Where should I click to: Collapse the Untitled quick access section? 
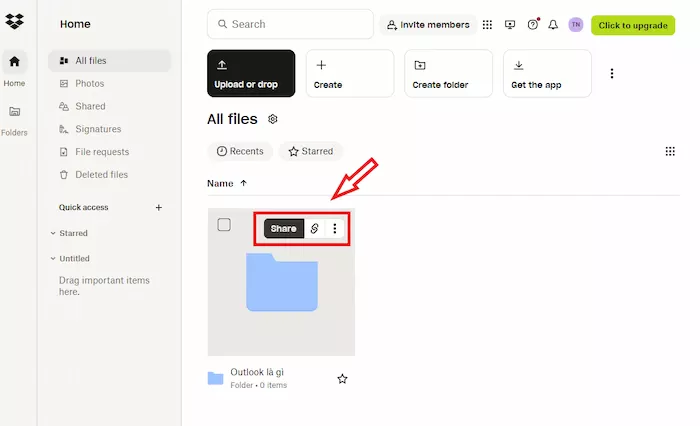click(53, 258)
